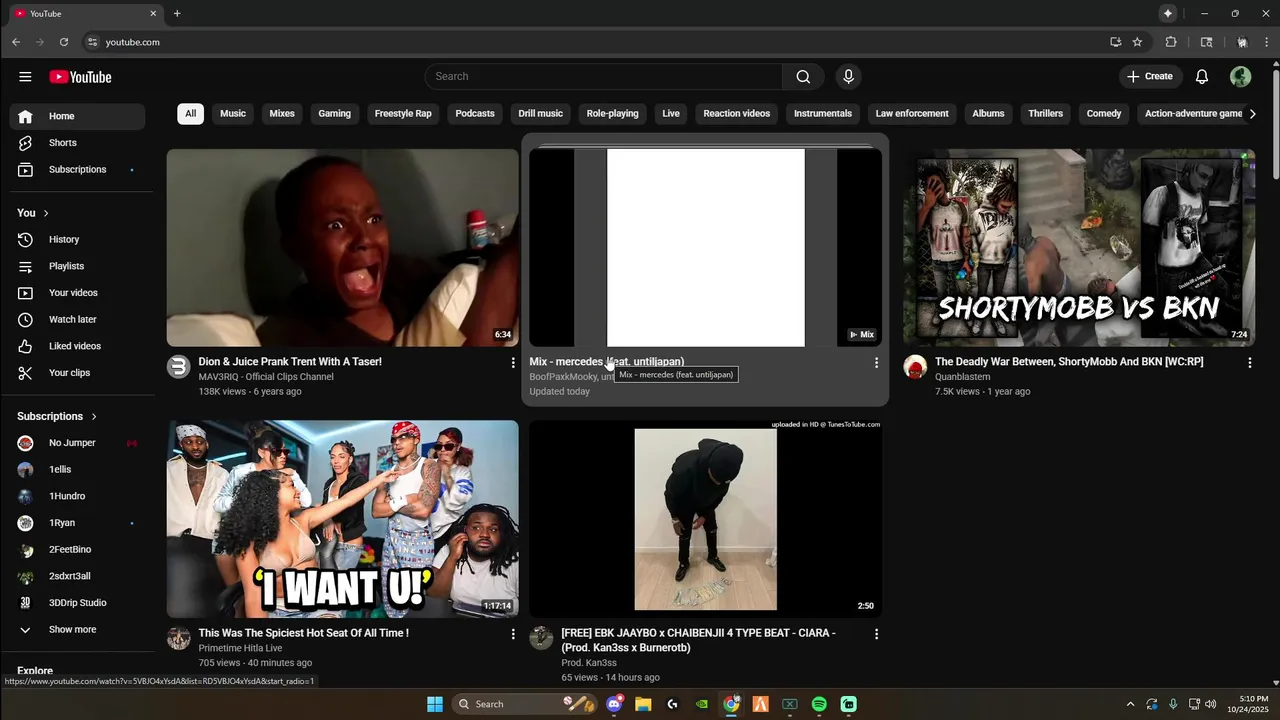Open the notifications bell
Image resolution: width=1280 pixels, height=720 pixels.
click(1202, 77)
